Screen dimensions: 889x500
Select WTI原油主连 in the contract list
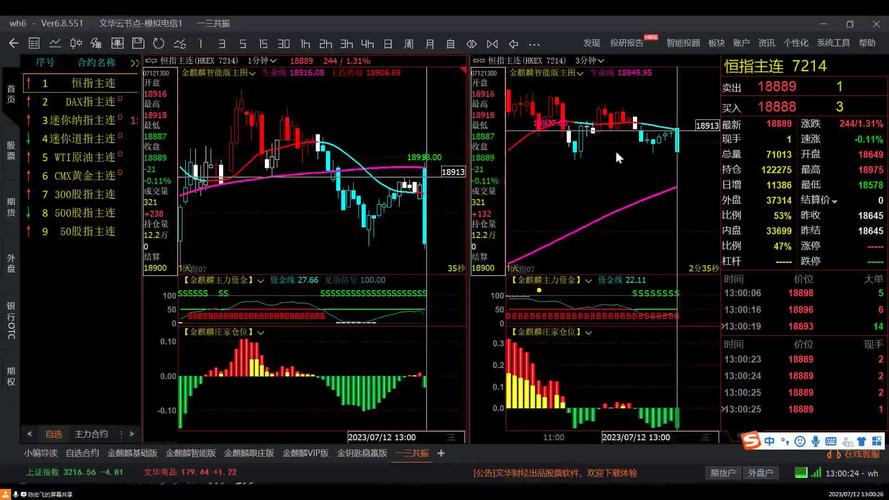(x=84, y=157)
